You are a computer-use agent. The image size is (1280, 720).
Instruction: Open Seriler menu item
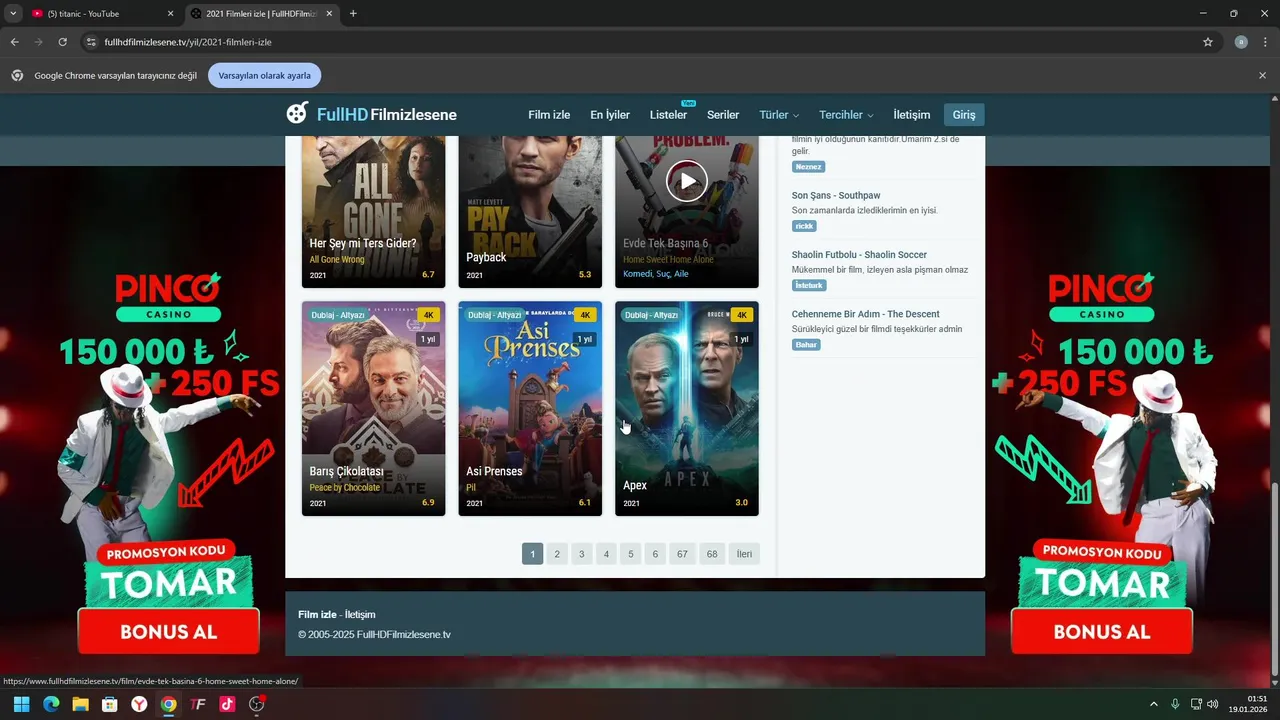[723, 115]
